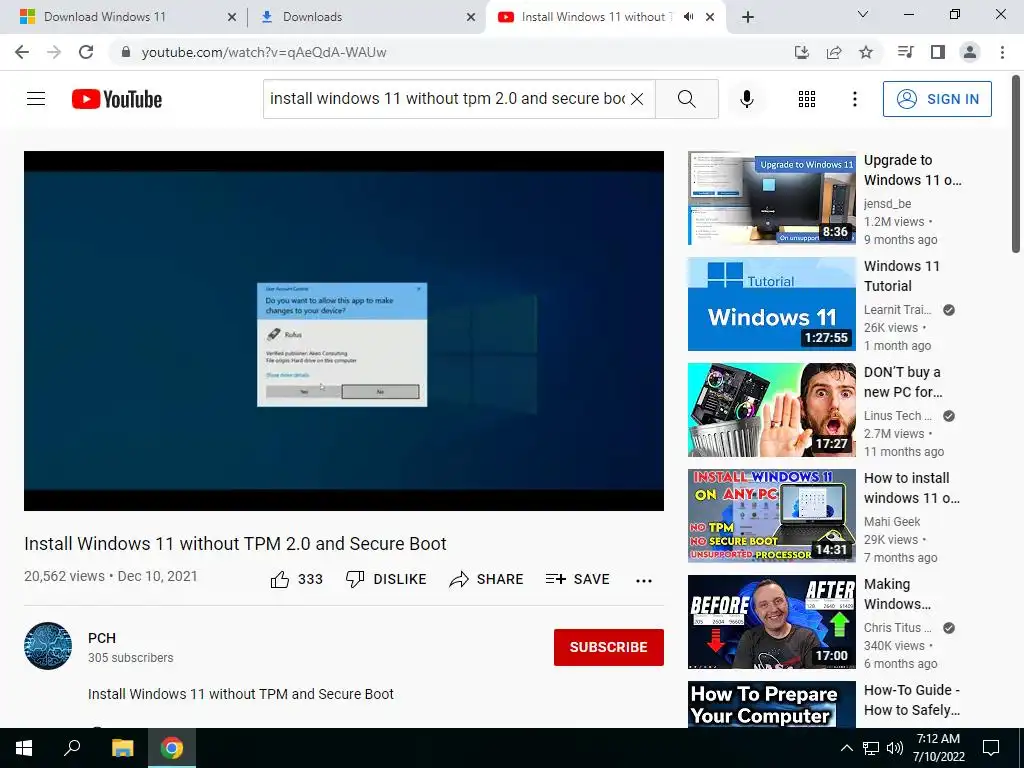The image size is (1024, 768).
Task: Like the video with thumbs up
Action: point(296,579)
